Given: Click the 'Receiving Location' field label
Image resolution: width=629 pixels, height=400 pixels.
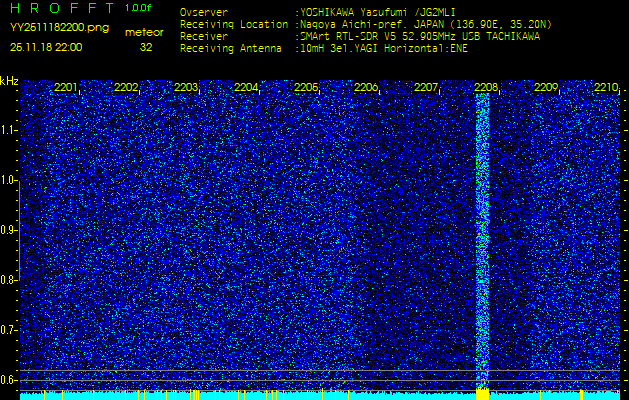Looking at the screenshot, I should (x=234, y=24).
